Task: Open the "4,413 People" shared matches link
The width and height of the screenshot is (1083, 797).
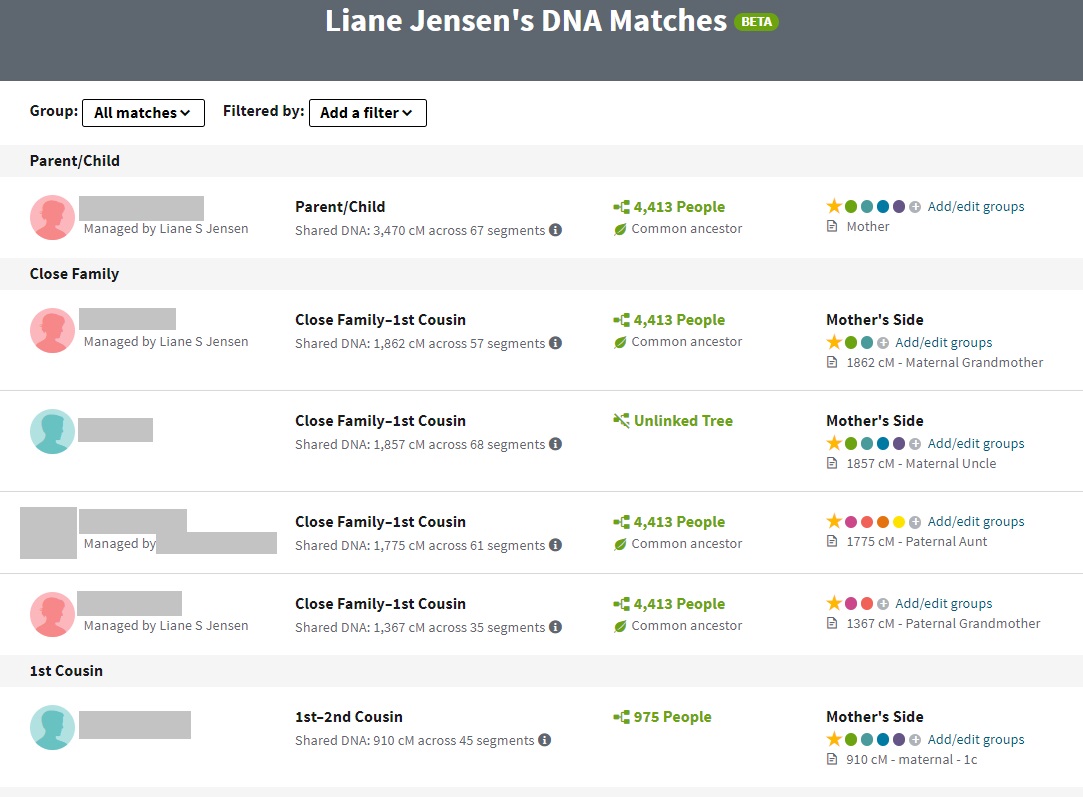Action: pos(679,206)
